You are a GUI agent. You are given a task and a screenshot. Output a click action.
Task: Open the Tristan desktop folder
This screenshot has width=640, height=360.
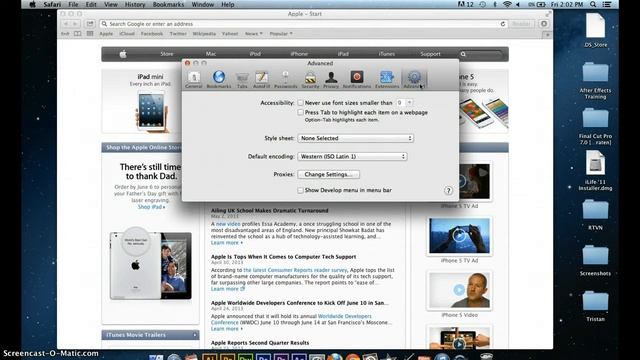point(595,306)
